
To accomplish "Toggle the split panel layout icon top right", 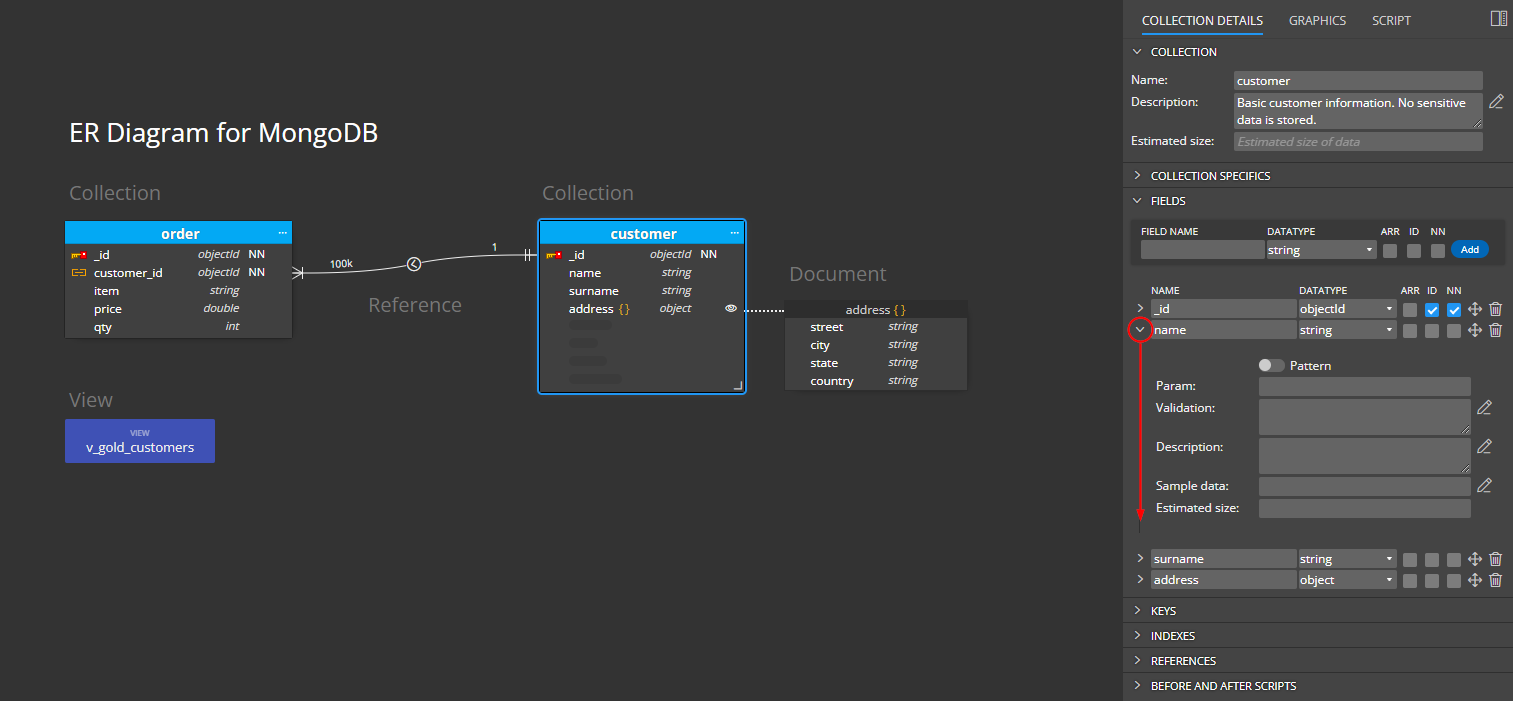I will point(1498,18).
